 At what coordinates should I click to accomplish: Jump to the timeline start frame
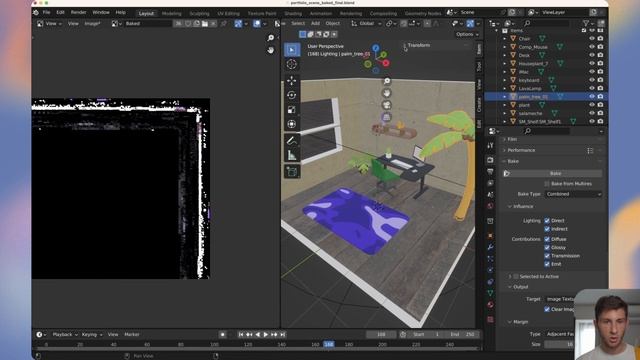[x=241, y=335]
